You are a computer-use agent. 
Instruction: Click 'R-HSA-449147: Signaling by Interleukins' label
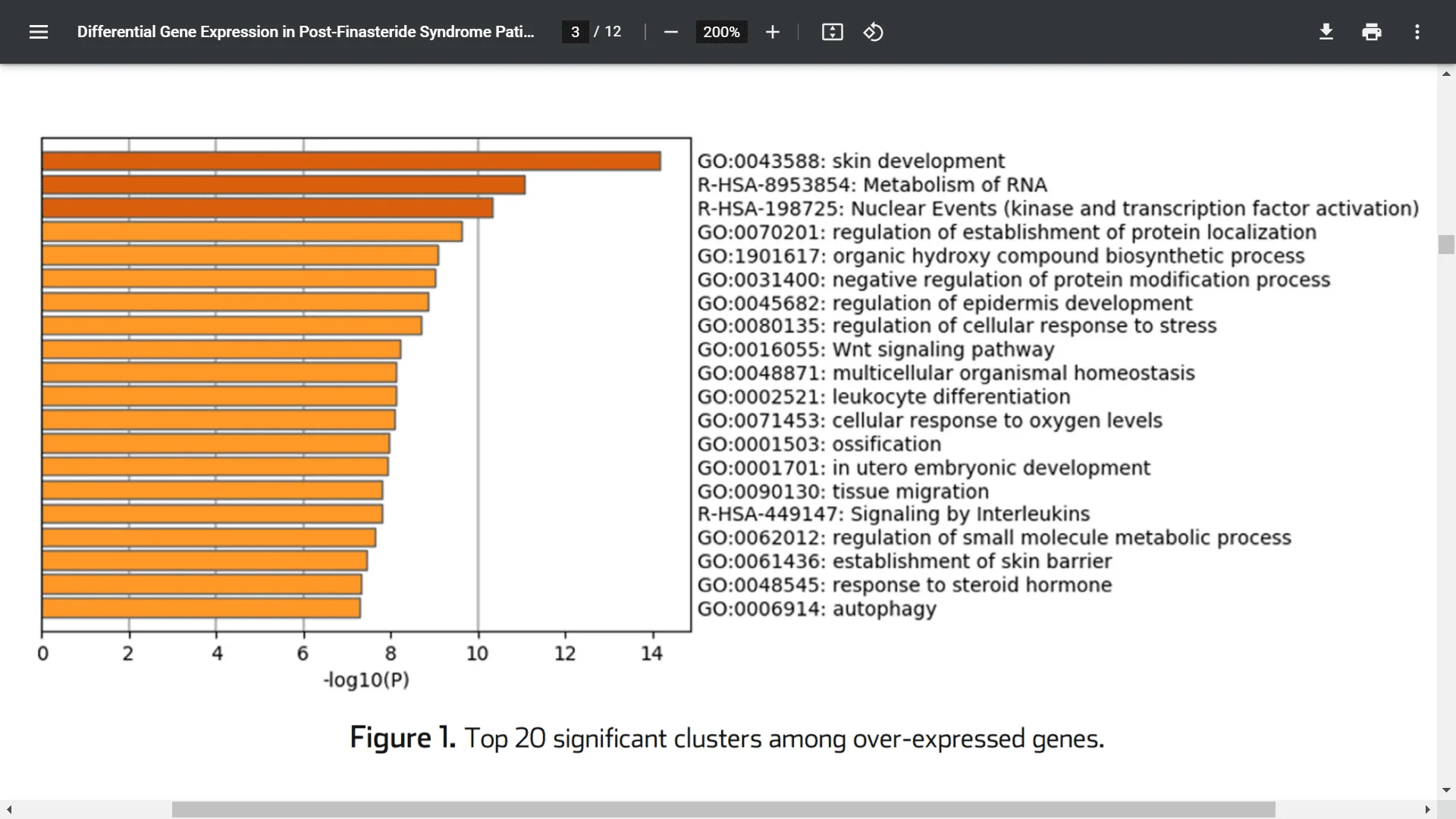(x=893, y=514)
